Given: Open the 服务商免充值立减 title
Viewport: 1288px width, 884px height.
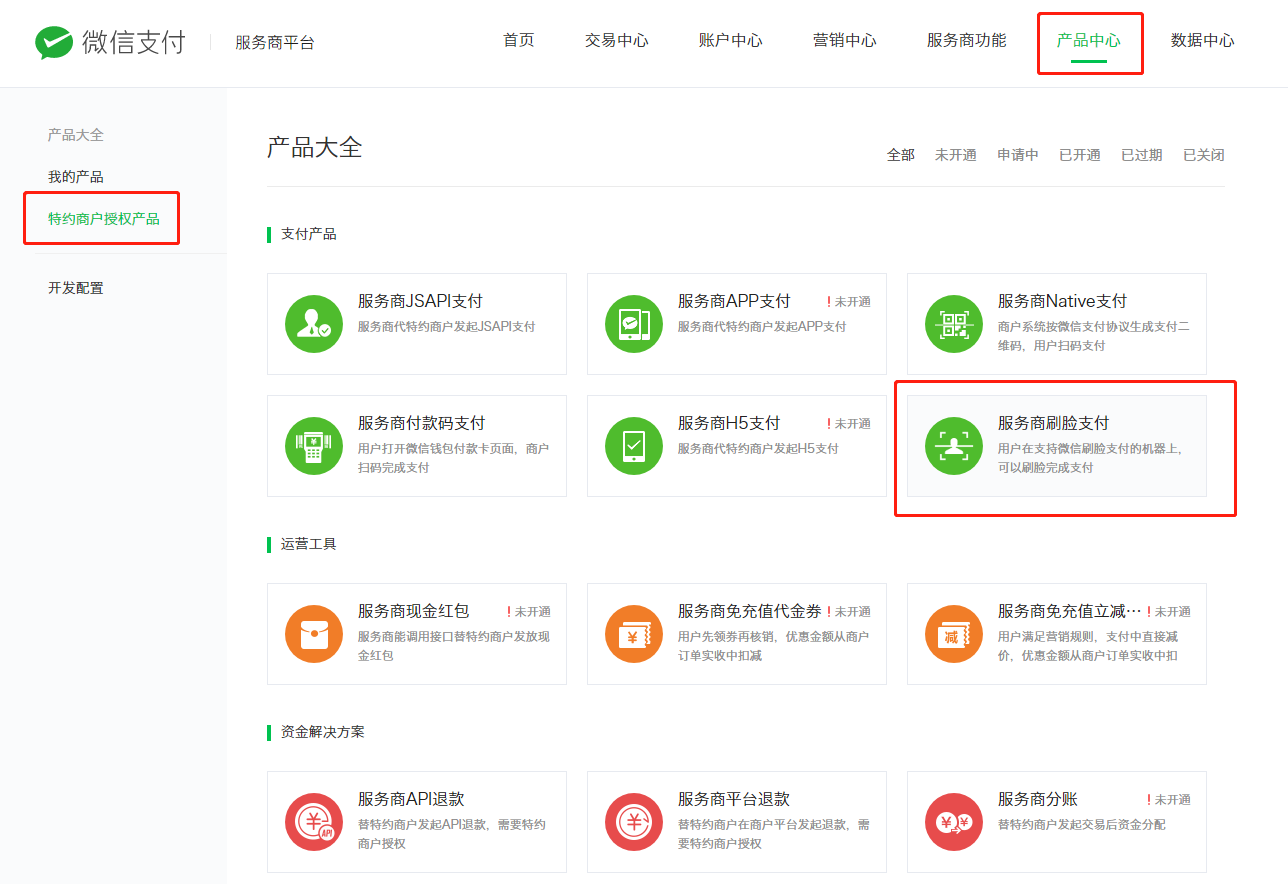Looking at the screenshot, I should tap(1069, 611).
